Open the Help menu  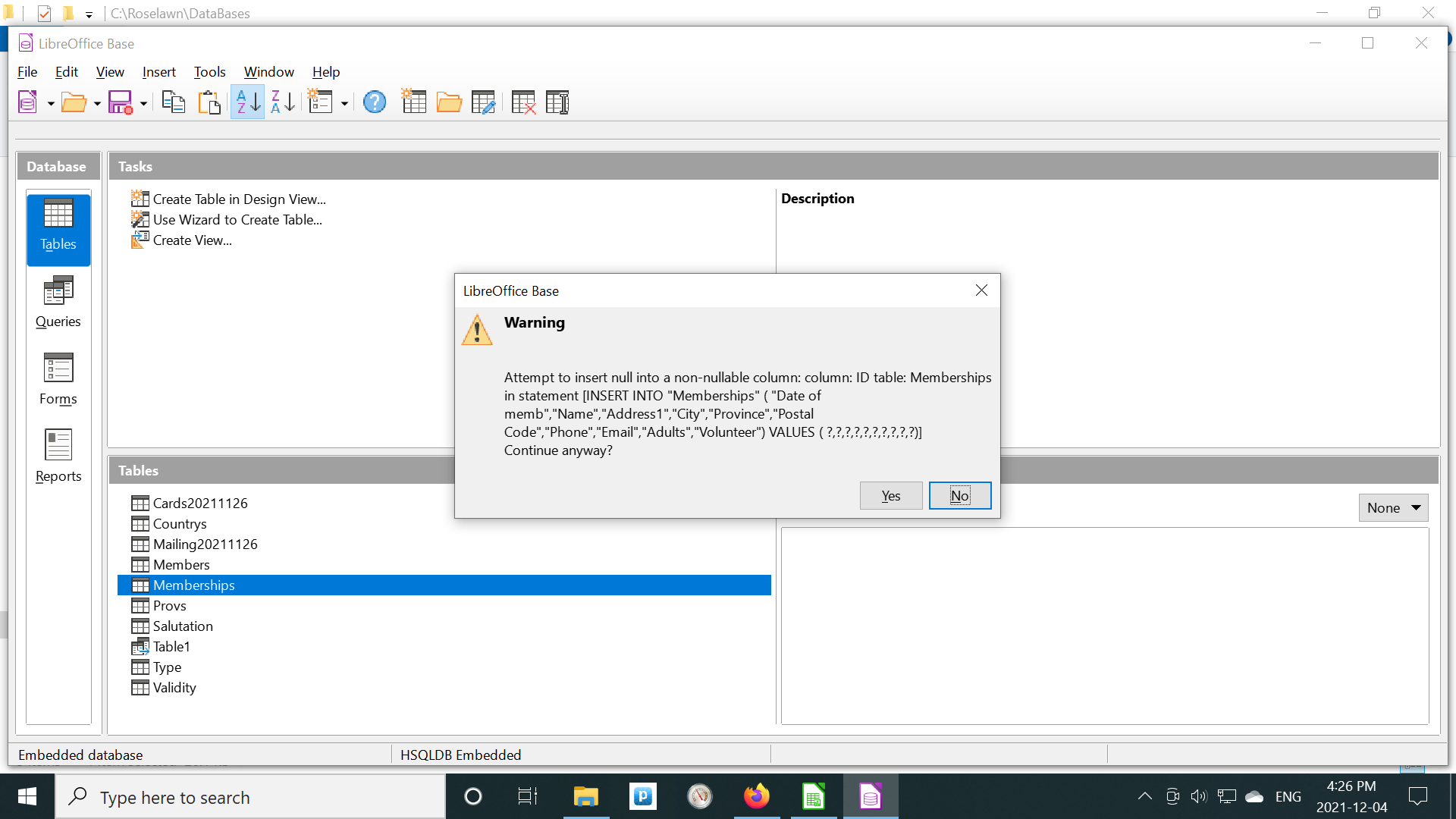[326, 72]
